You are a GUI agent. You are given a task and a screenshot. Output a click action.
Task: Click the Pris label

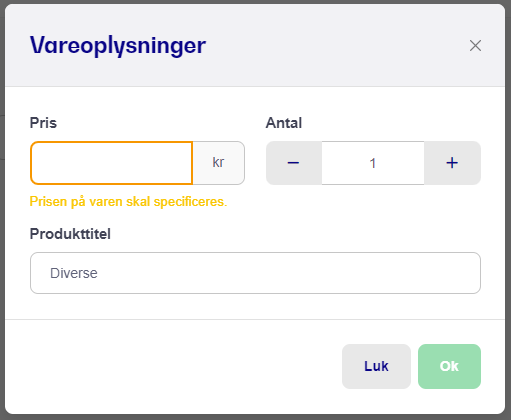coord(43,123)
